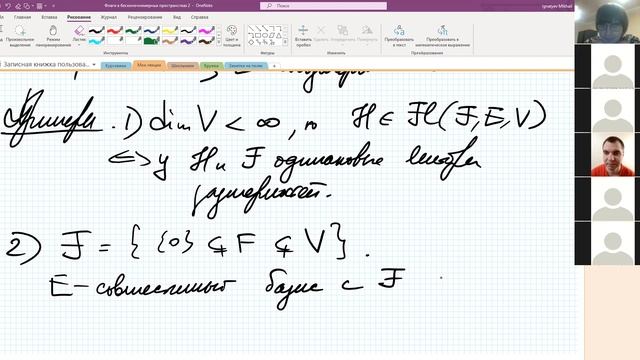
Task: Switch to the blue Курсовики section tab
Action: coord(116,65)
